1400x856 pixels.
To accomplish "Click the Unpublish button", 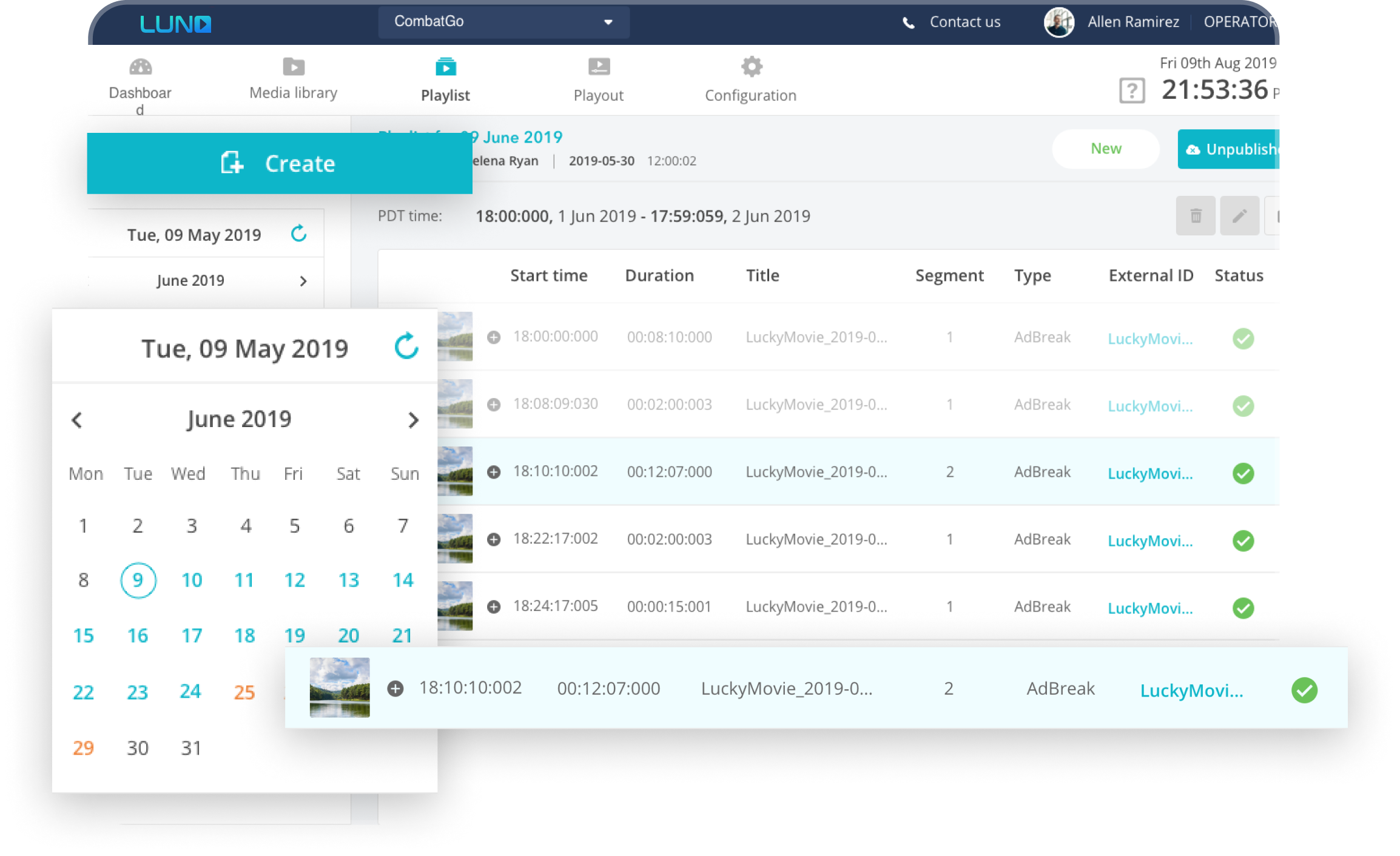I will (1229, 149).
